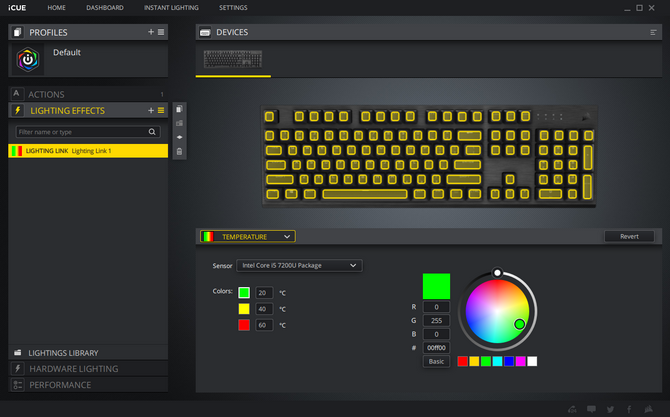Click the search magnifier in filter box

152,132
